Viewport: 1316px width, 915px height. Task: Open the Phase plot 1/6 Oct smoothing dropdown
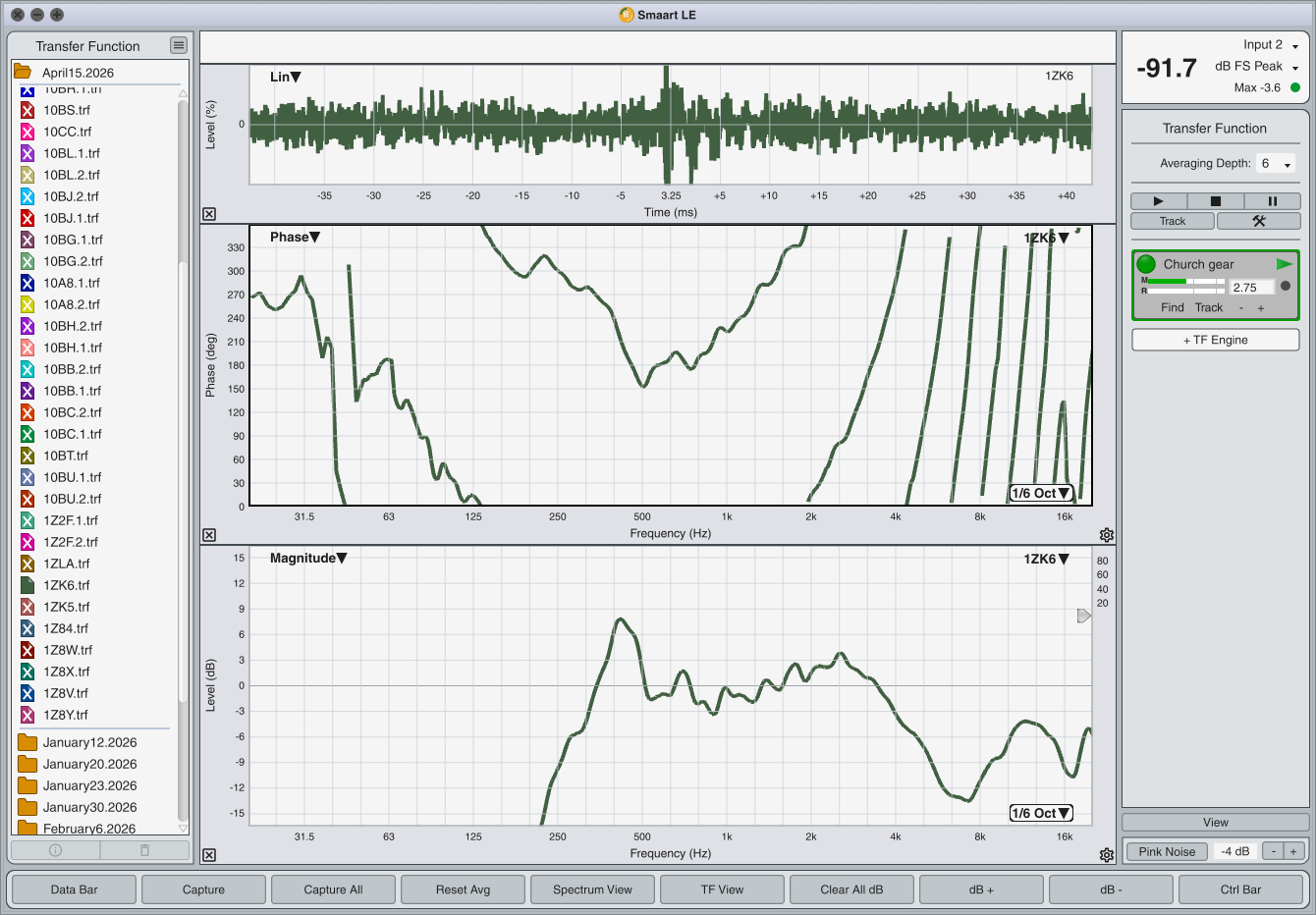(1041, 493)
